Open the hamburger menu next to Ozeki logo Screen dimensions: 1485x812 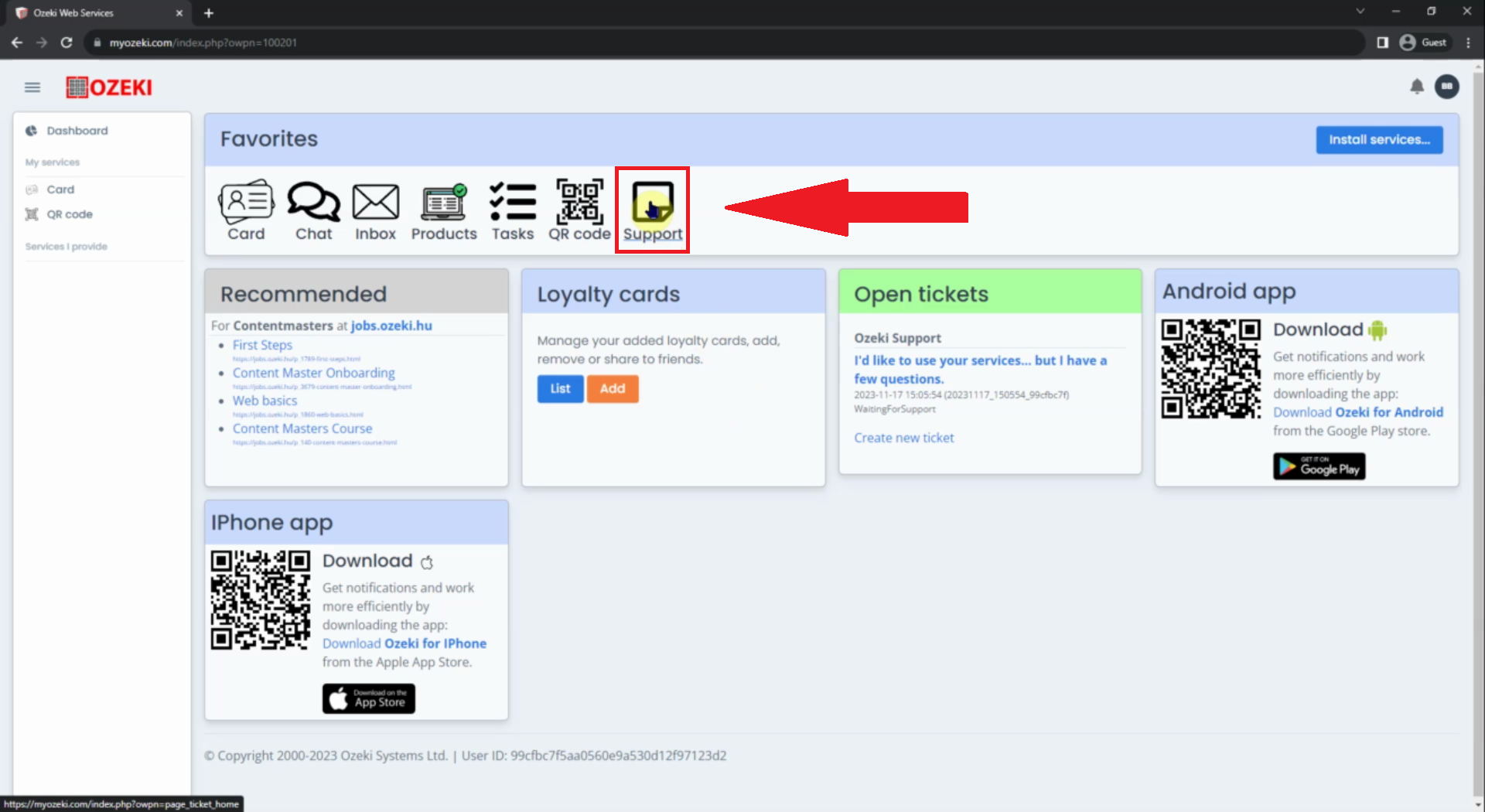point(32,87)
